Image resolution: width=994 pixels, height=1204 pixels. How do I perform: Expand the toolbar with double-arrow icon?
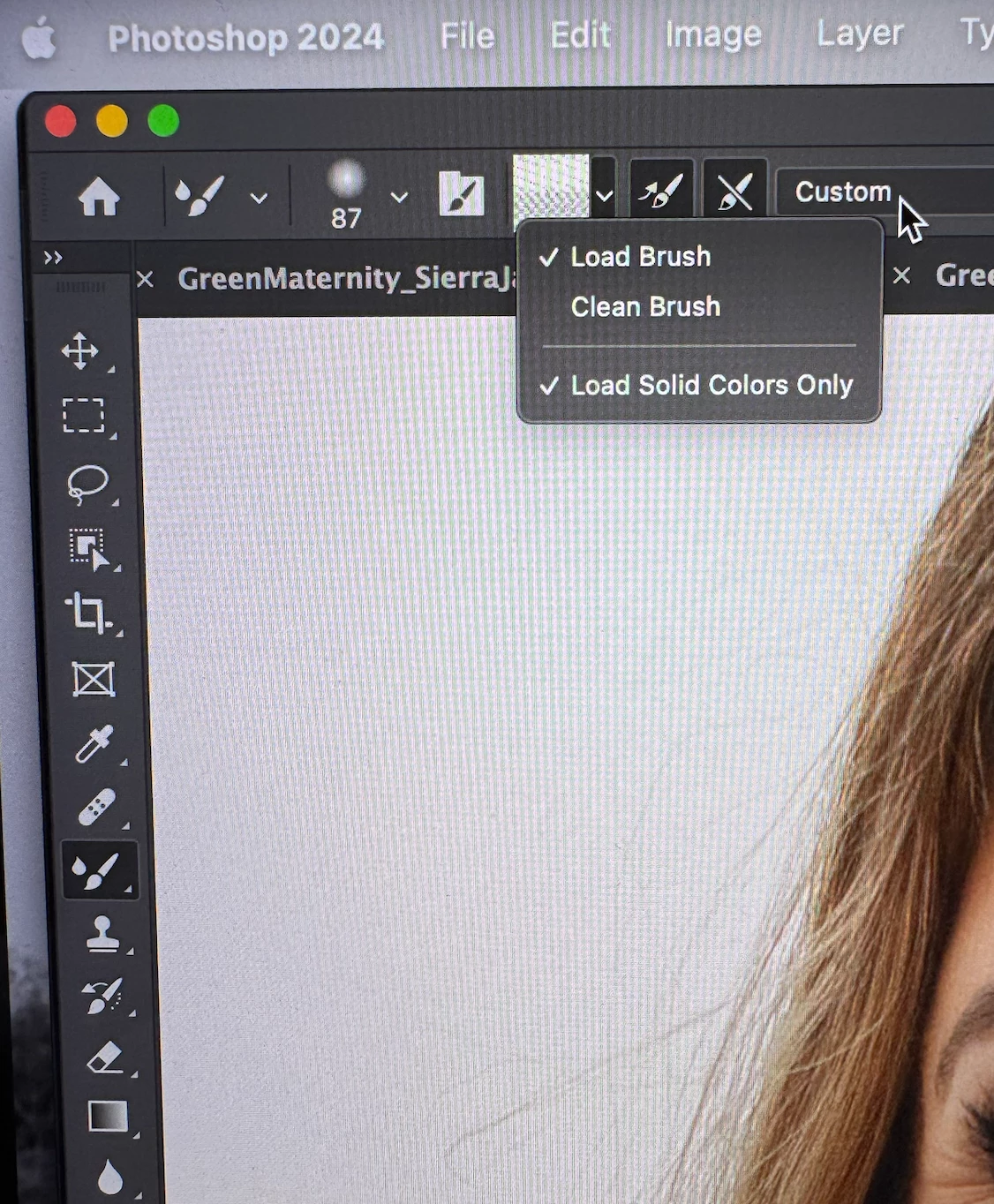point(53,258)
